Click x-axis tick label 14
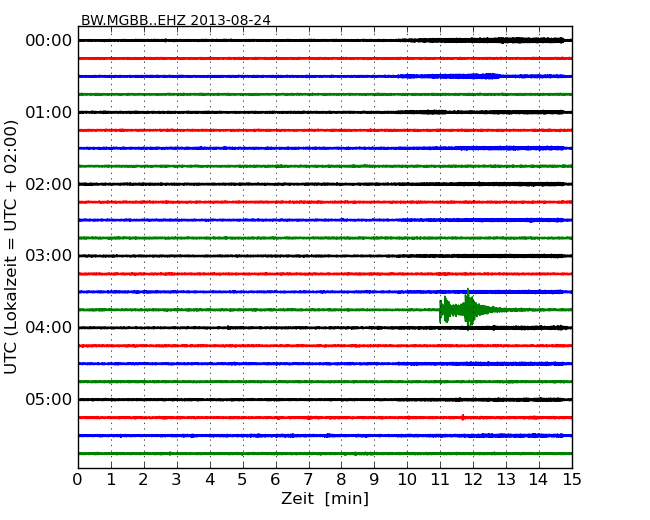 pos(538,480)
